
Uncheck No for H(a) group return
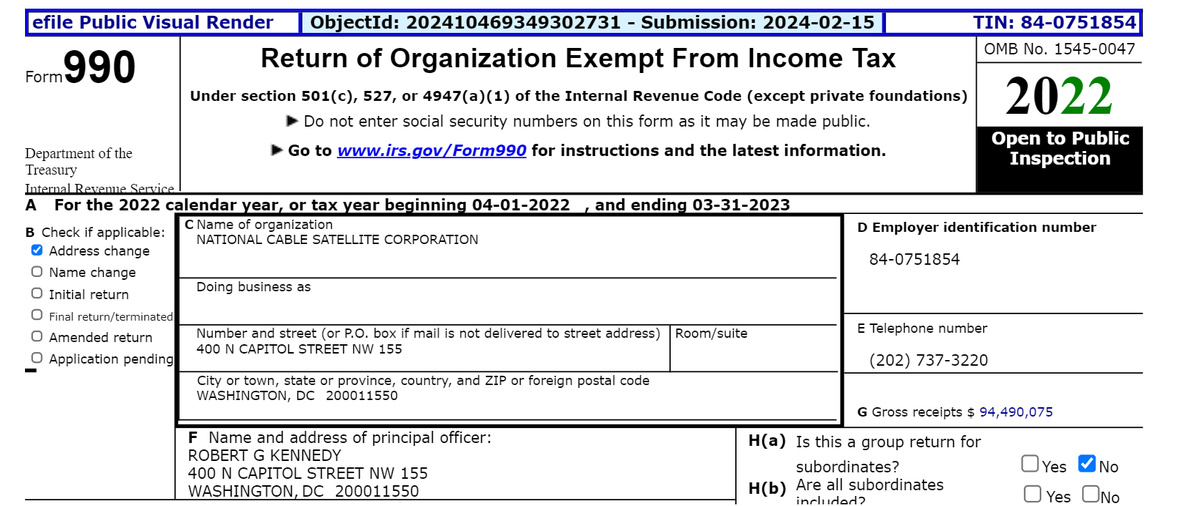(x=1087, y=465)
